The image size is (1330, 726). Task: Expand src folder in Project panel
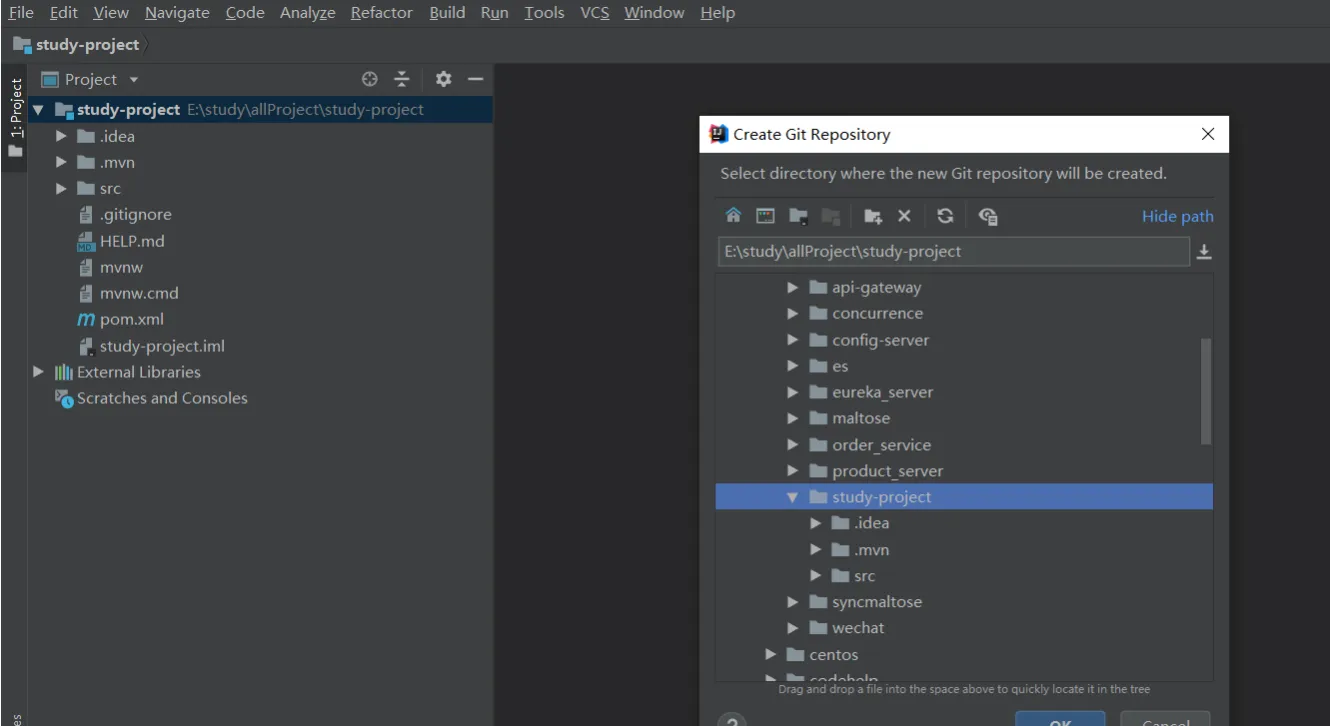coord(62,188)
